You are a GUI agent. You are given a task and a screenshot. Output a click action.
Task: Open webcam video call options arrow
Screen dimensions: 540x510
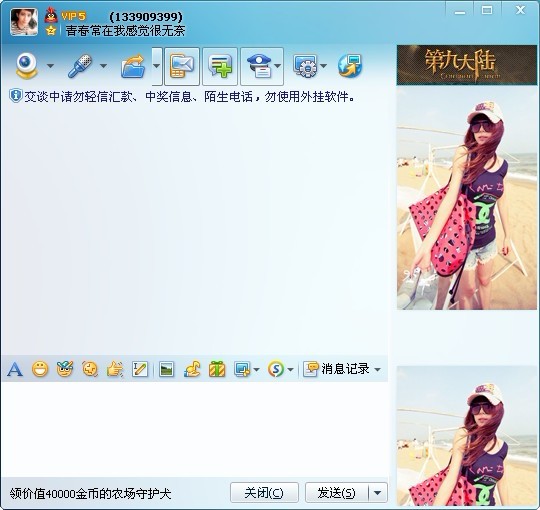pos(50,65)
